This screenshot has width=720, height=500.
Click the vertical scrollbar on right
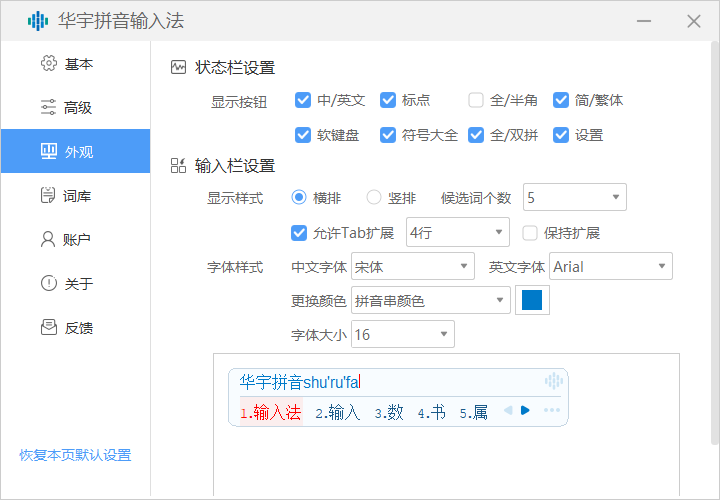pyautogui.click(x=714, y=243)
